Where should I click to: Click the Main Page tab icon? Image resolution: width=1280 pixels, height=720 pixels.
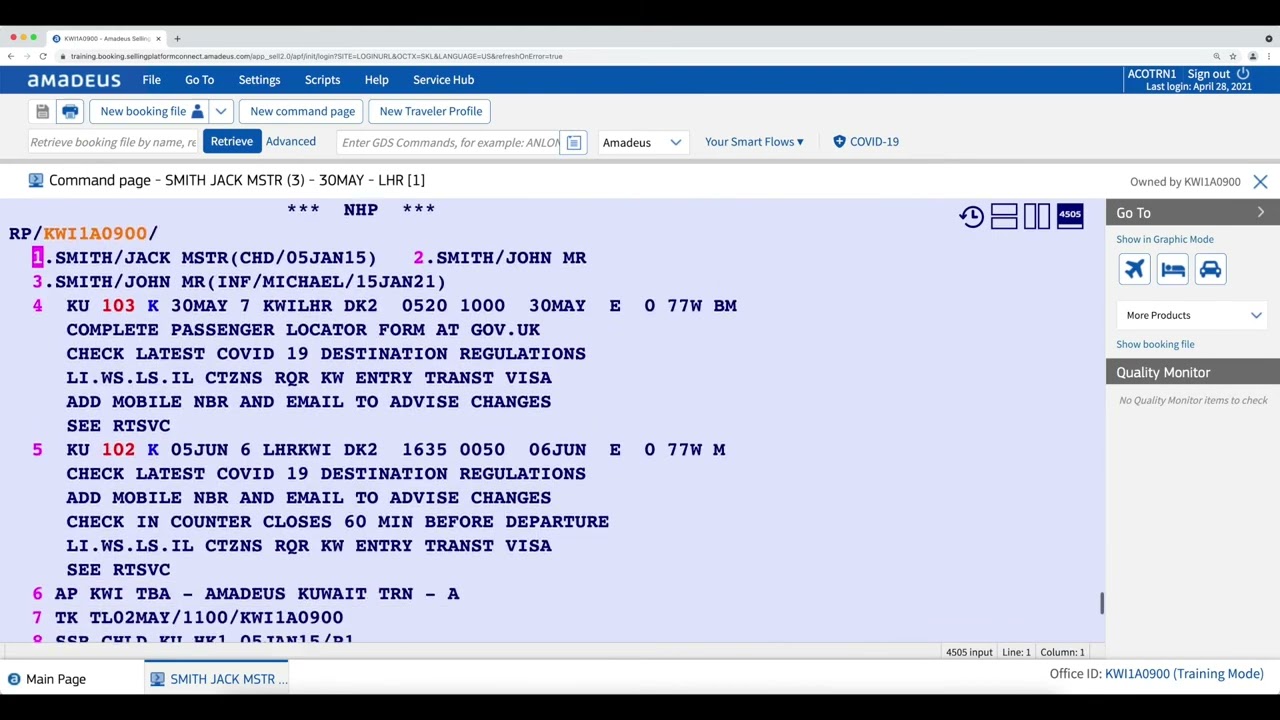click(x=14, y=679)
